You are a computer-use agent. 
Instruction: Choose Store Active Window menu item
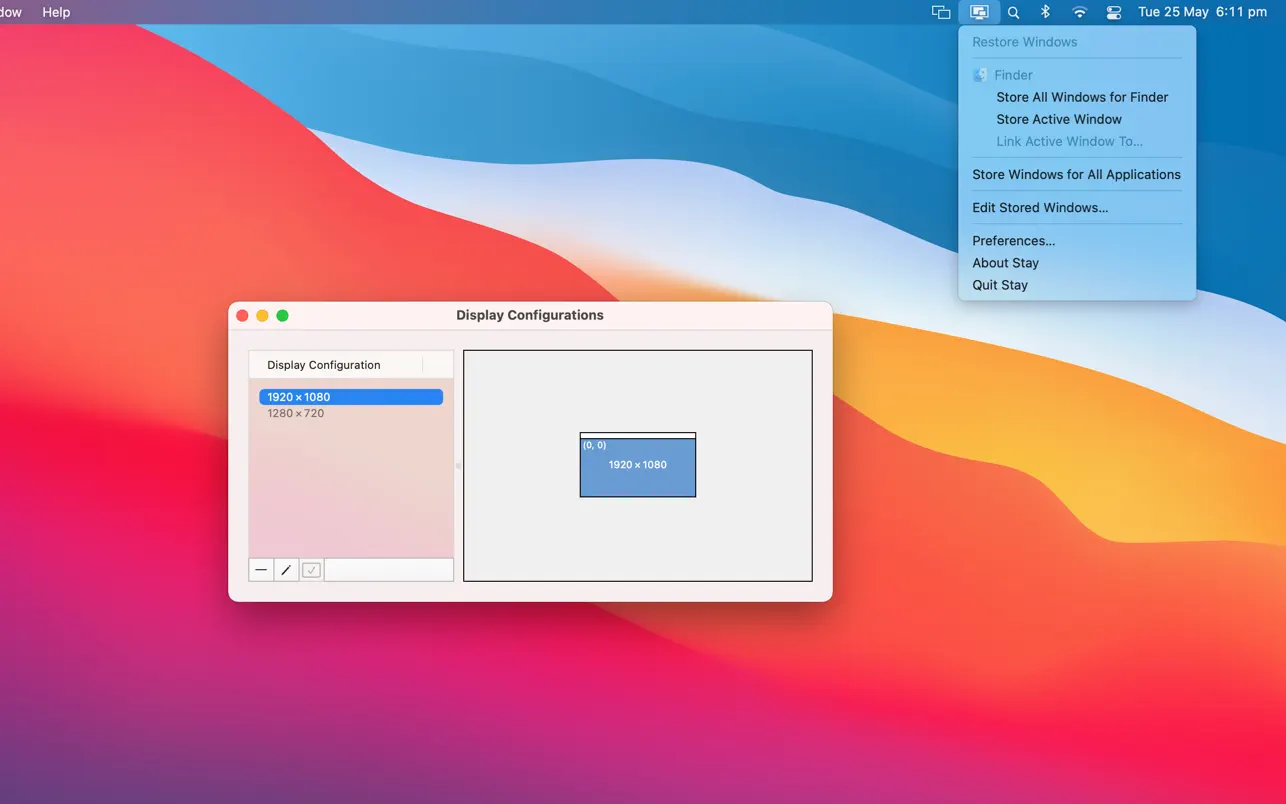1059,119
